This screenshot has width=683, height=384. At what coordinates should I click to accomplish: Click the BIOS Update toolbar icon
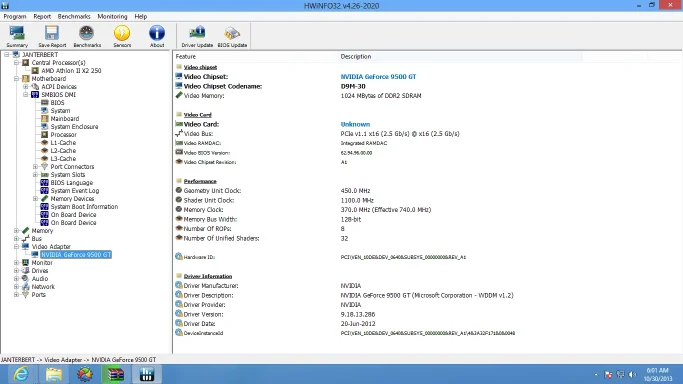232,36
